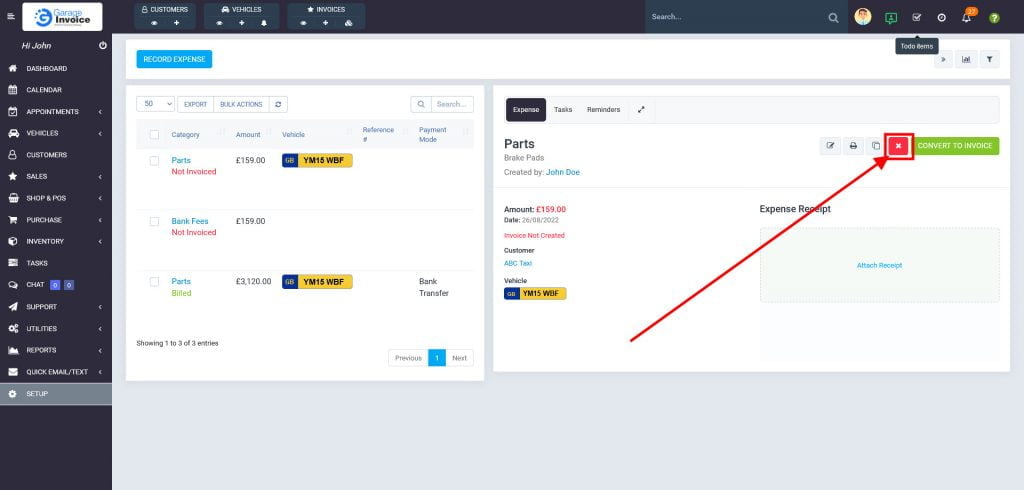
Task: Click the Record Expense button
Action: click(x=174, y=59)
